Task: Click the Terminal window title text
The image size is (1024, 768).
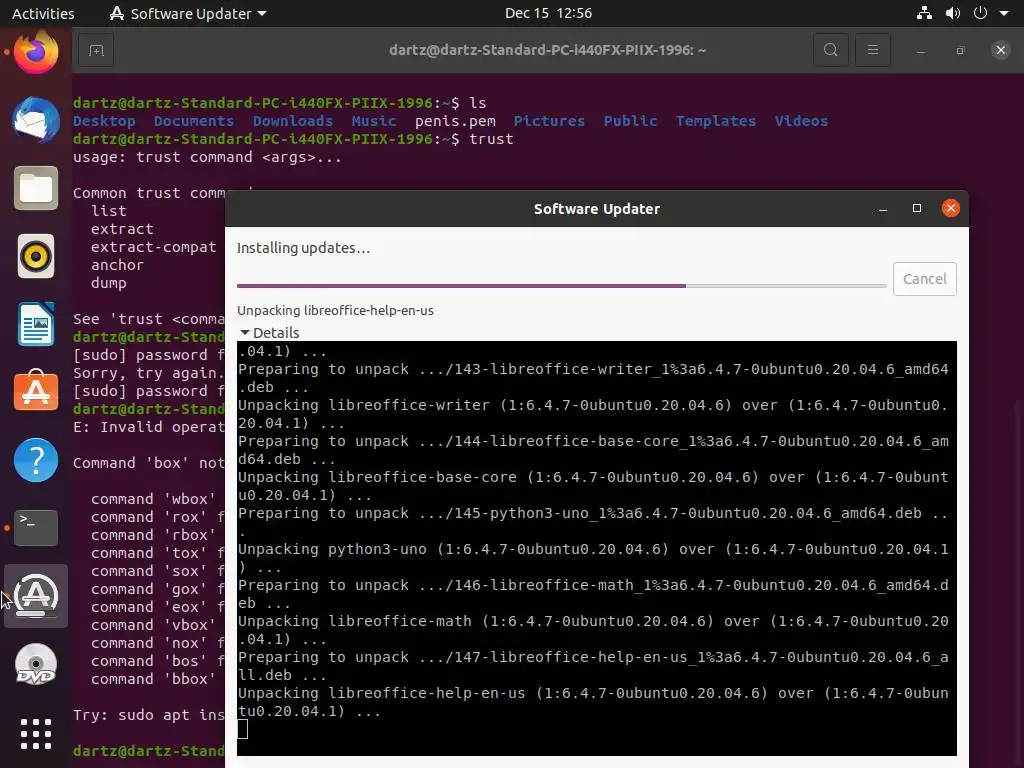Action: (547, 50)
